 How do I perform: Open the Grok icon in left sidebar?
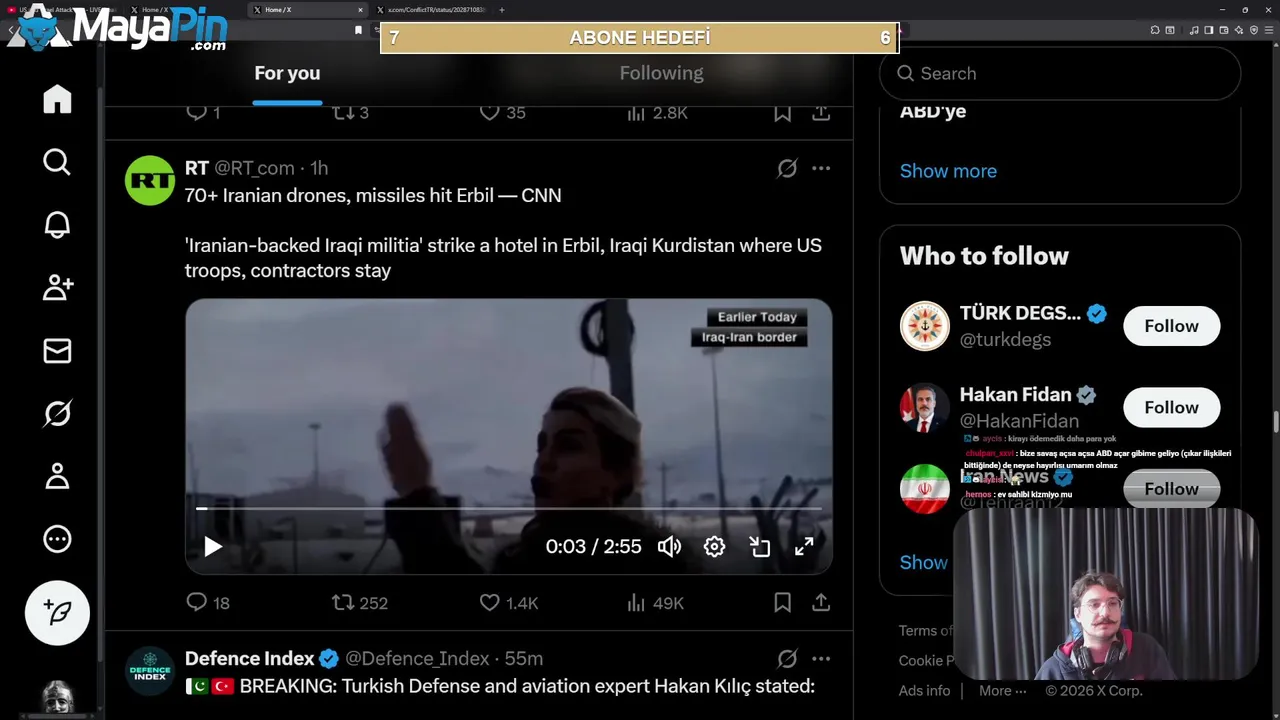click(57, 413)
